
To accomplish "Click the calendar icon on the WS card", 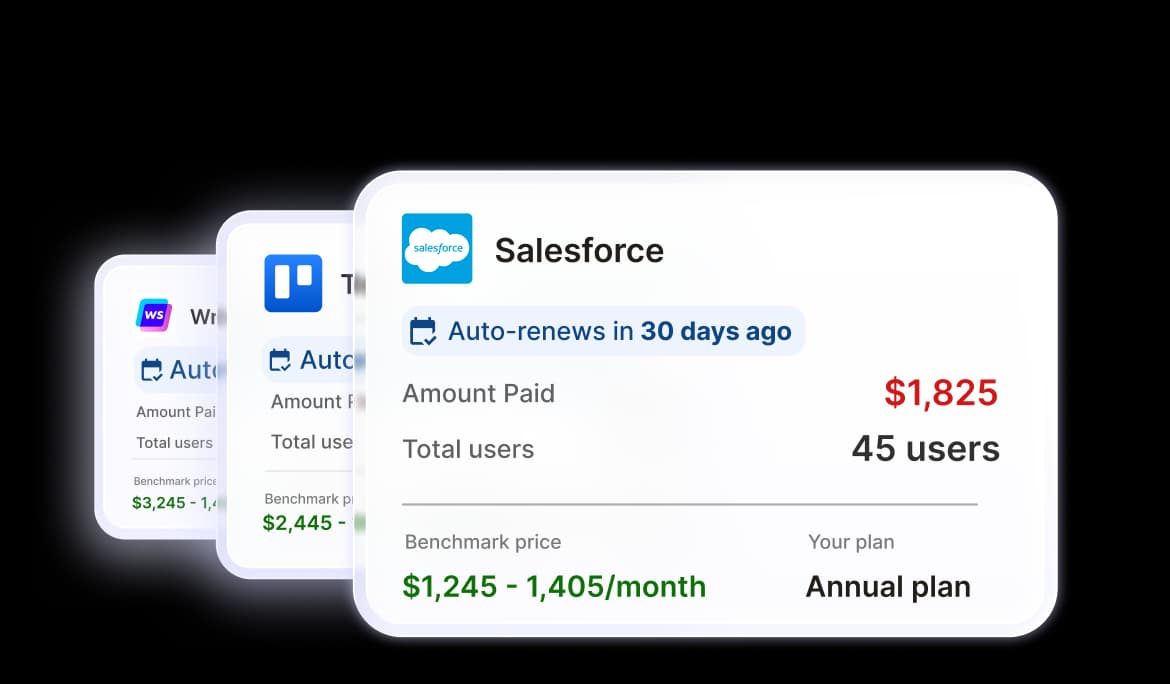I will point(151,370).
